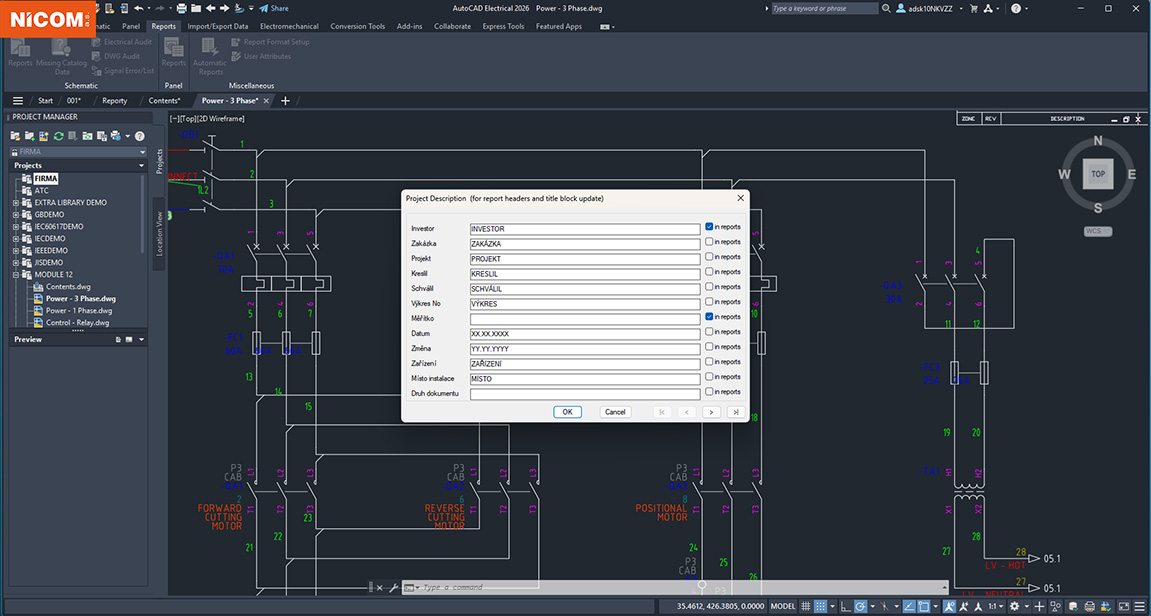Viewport: 1151px width, 616px height.
Task: Click Refresh icon in Project Manager toolbar
Action: pos(59,136)
